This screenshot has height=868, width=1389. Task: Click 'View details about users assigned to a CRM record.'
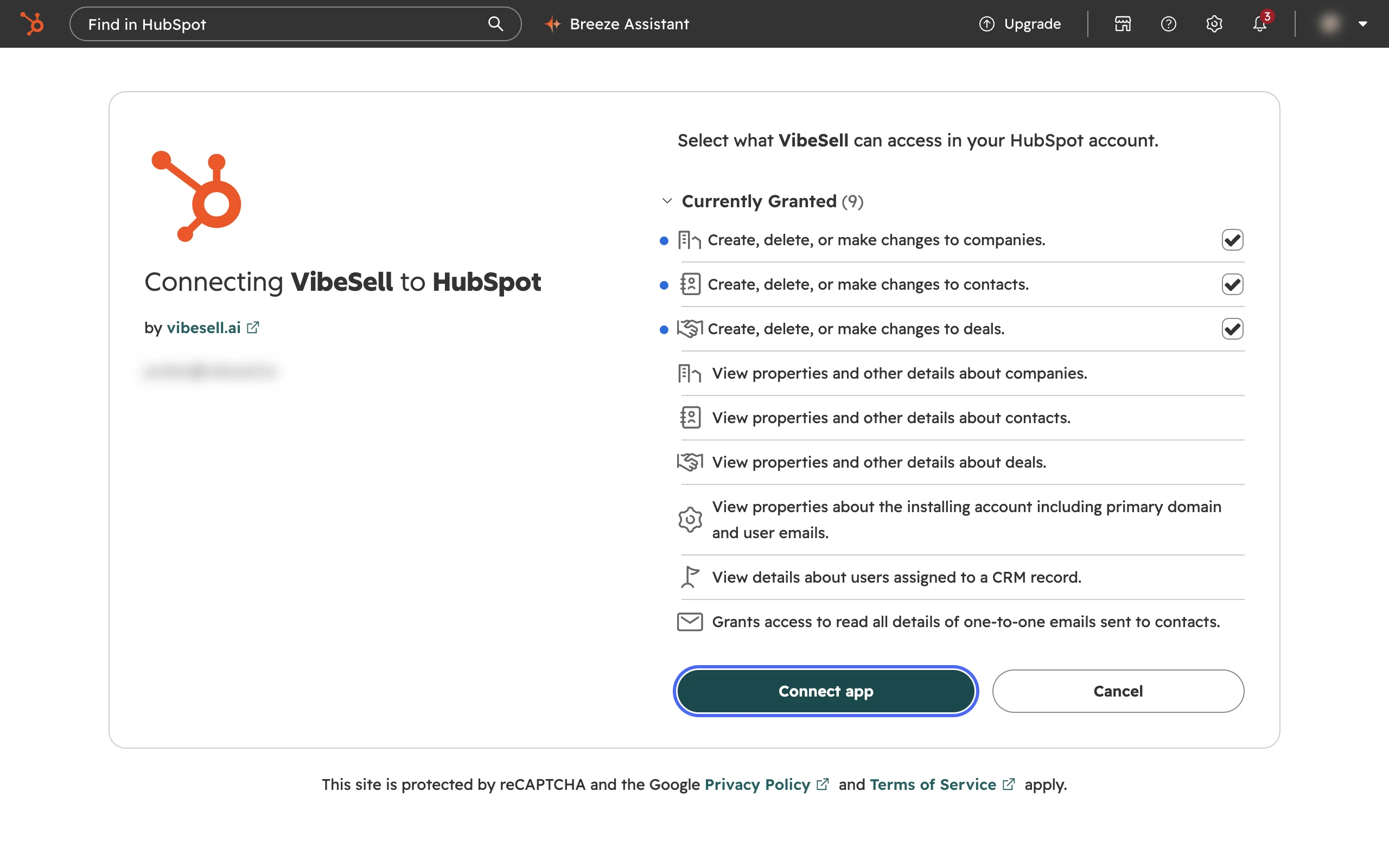[x=896, y=578]
